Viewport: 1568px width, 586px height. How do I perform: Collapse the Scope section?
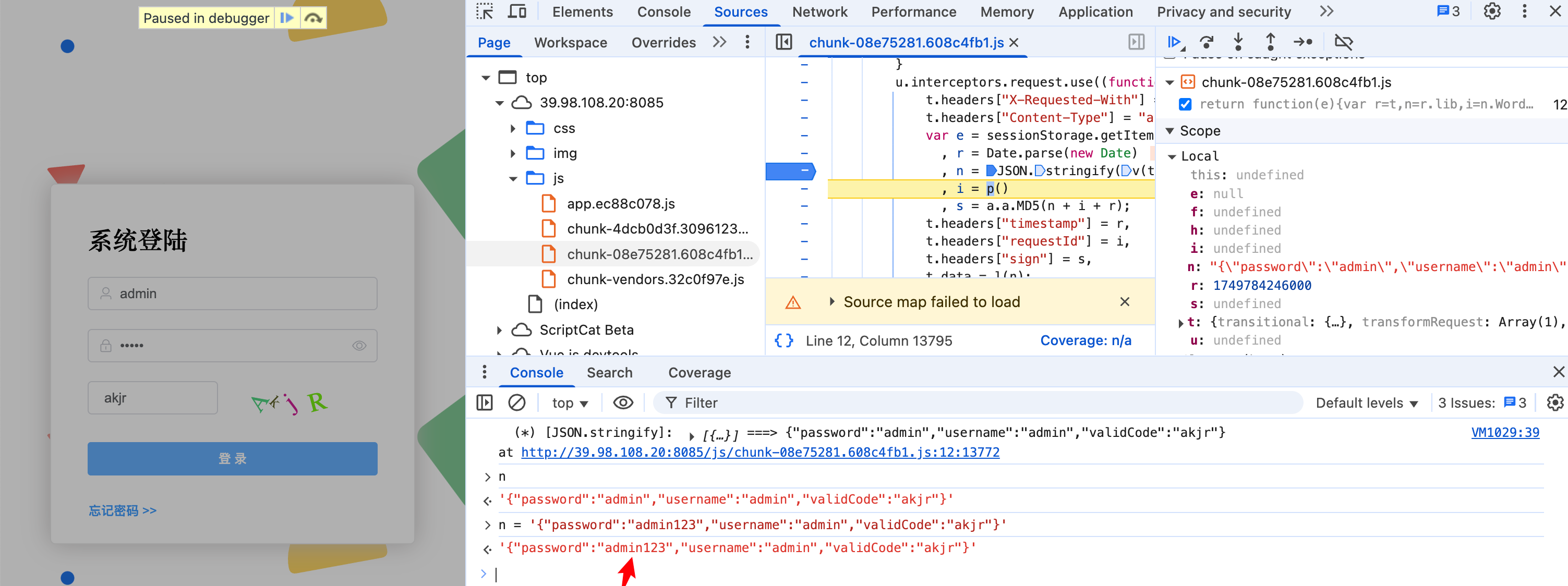pos(1169,131)
